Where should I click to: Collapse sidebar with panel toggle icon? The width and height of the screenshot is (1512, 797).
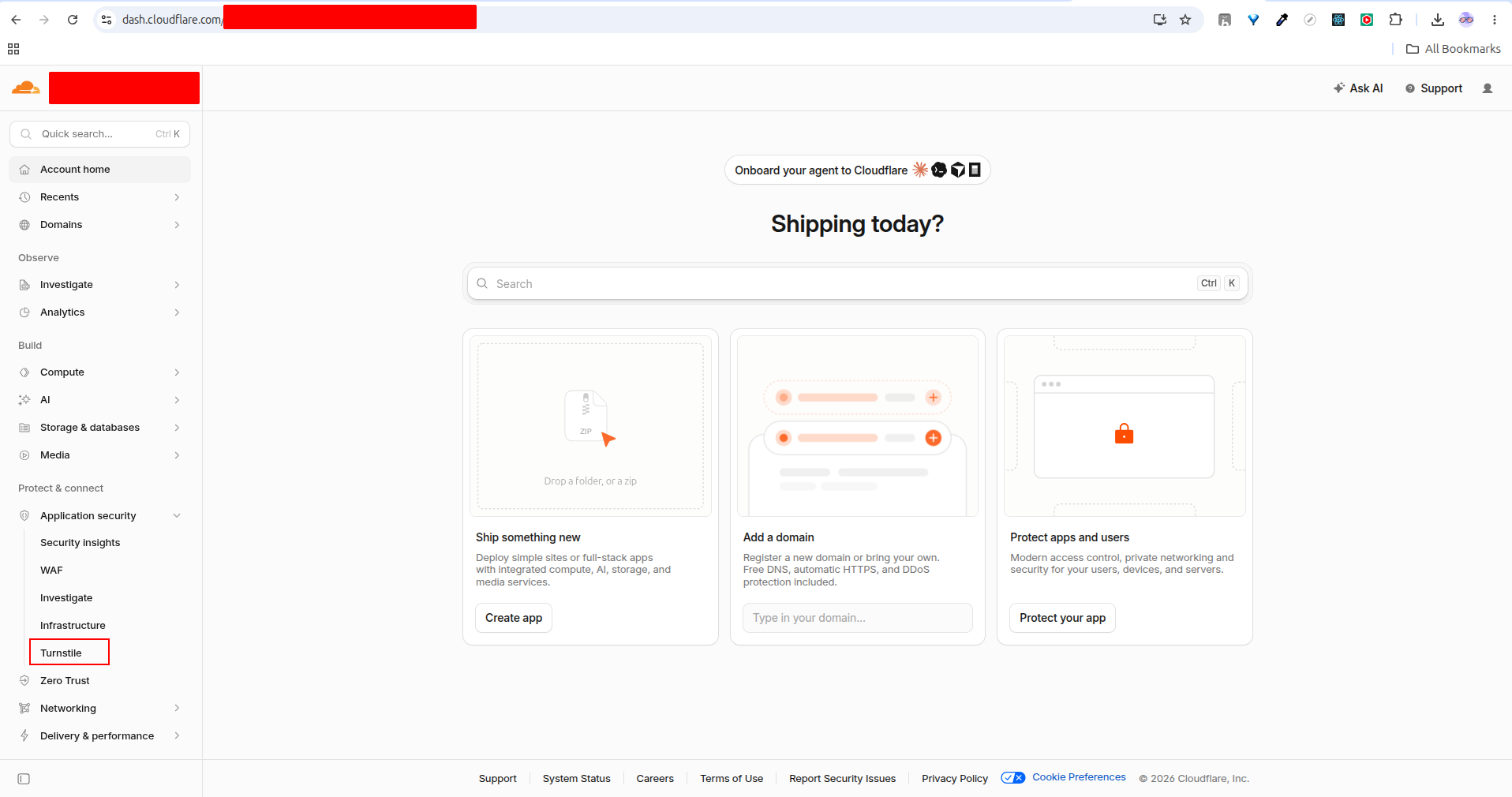tap(24, 779)
